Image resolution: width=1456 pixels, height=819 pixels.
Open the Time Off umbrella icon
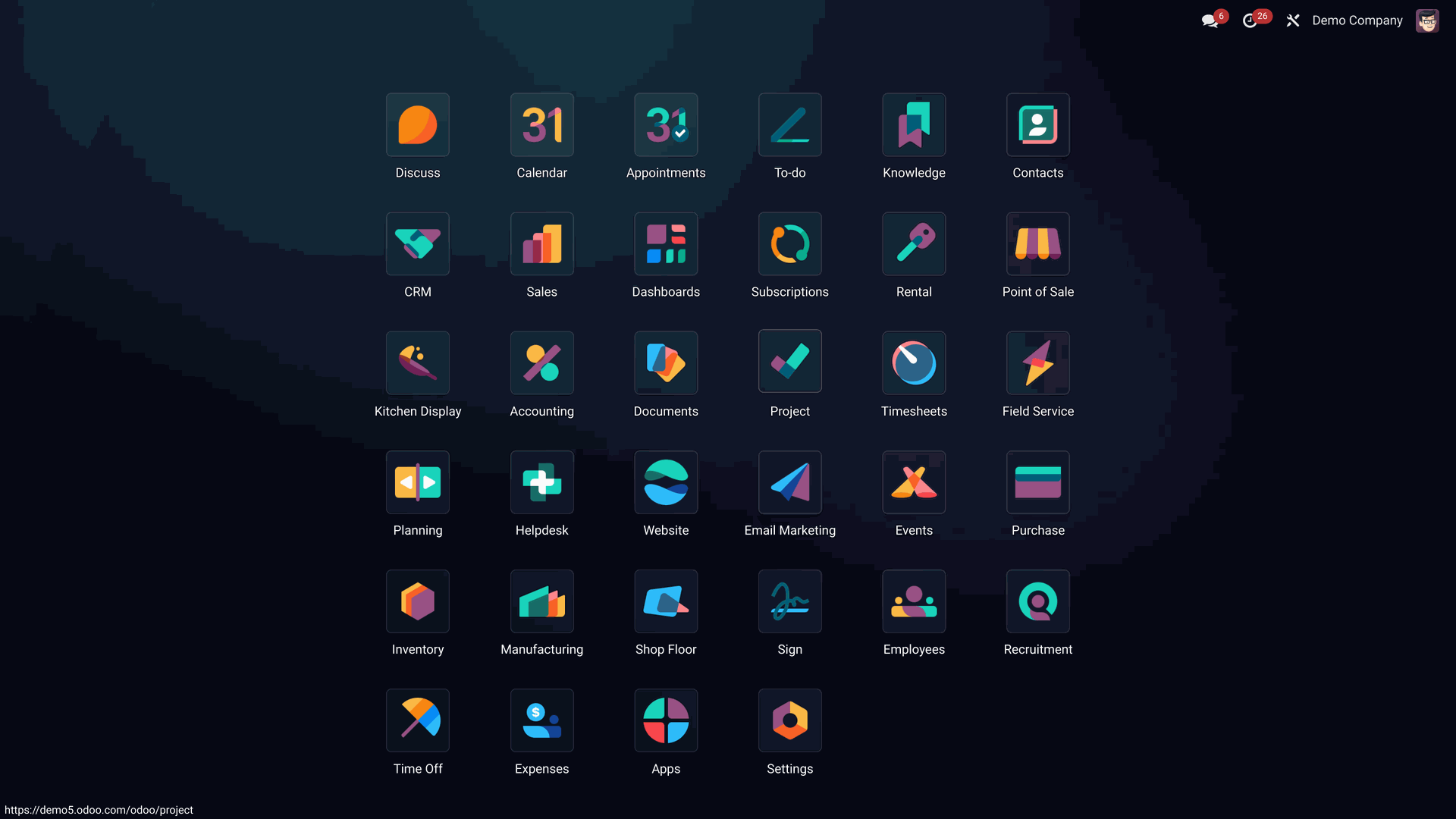(x=417, y=720)
